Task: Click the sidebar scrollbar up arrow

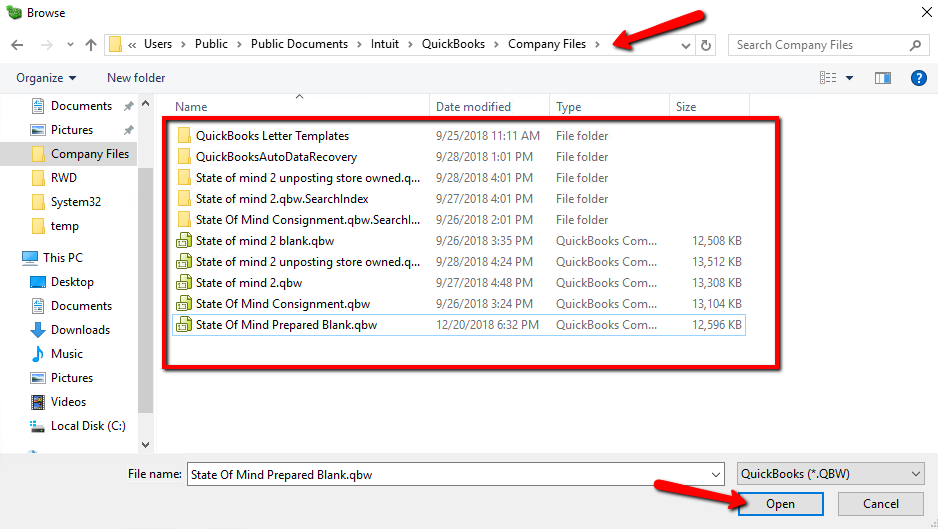Action: coord(145,104)
